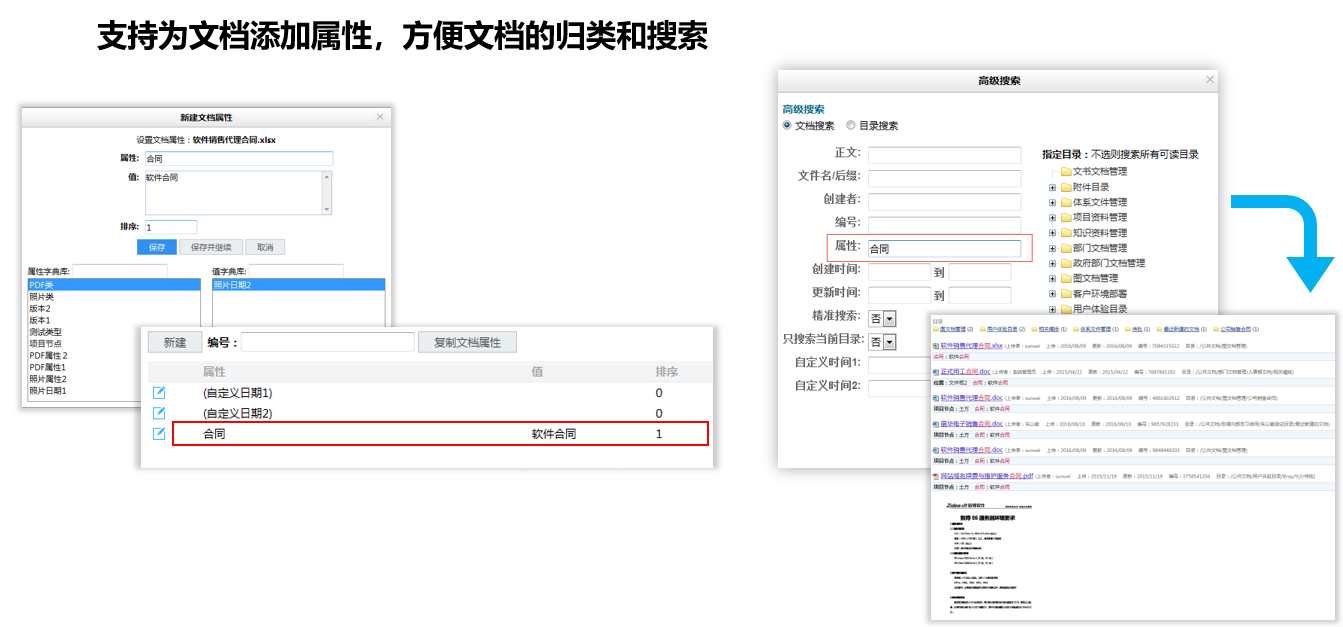Screen dimensions: 1343x627
Task: Click the 文件名/后缀 input field
Action: coord(944,178)
